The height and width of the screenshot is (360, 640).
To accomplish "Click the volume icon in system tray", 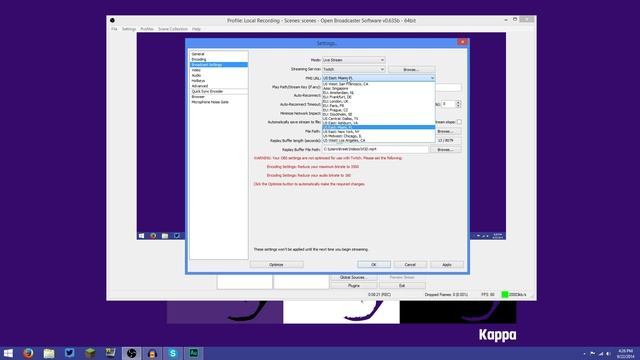I will [x=608, y=353].
